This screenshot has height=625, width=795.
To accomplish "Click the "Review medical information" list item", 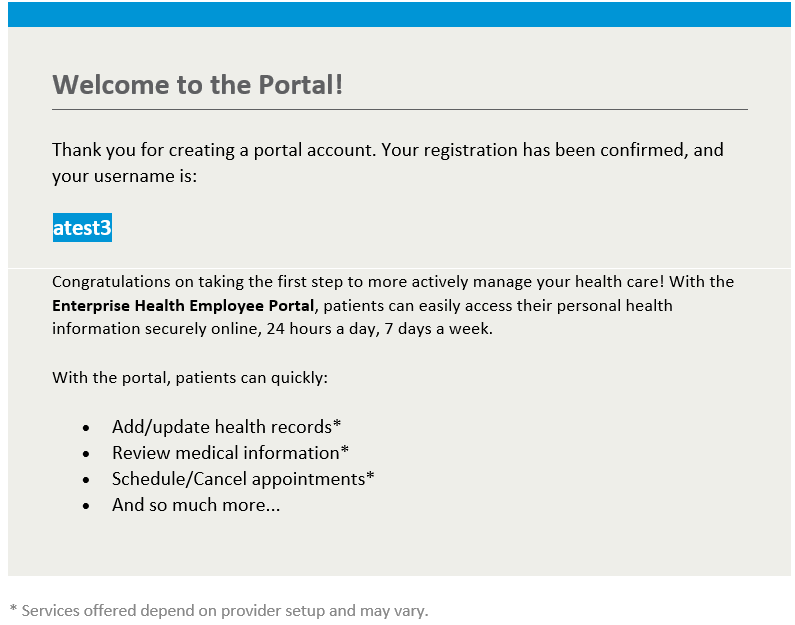I will click(x=230, y=453).
